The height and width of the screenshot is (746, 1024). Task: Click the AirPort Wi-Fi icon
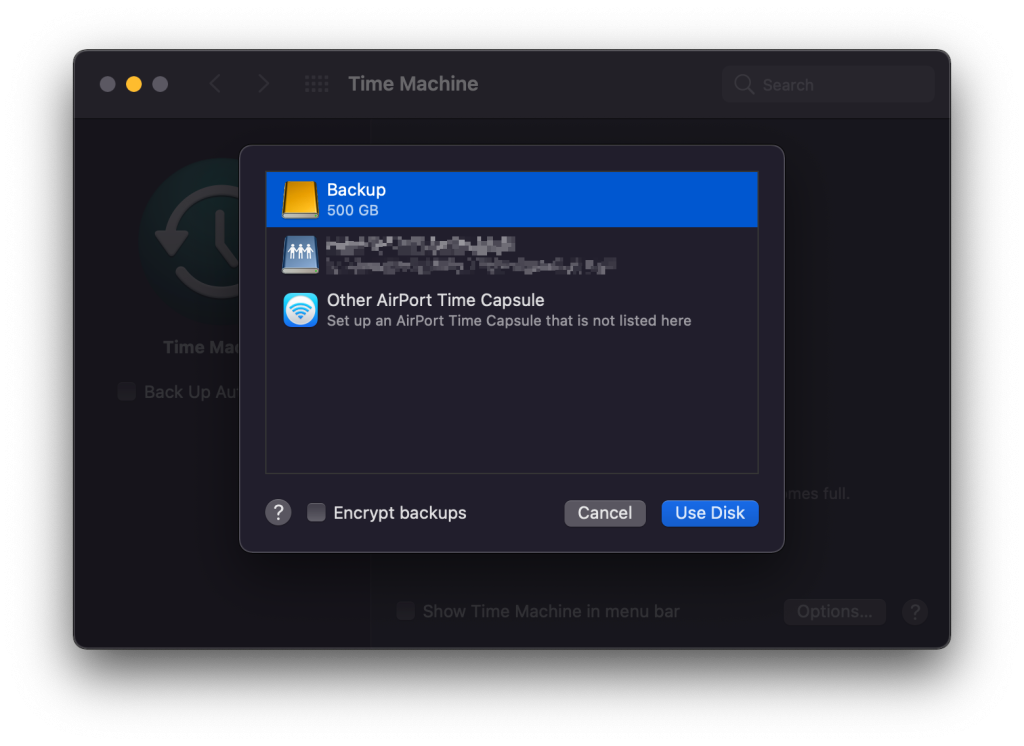(300, 310)
